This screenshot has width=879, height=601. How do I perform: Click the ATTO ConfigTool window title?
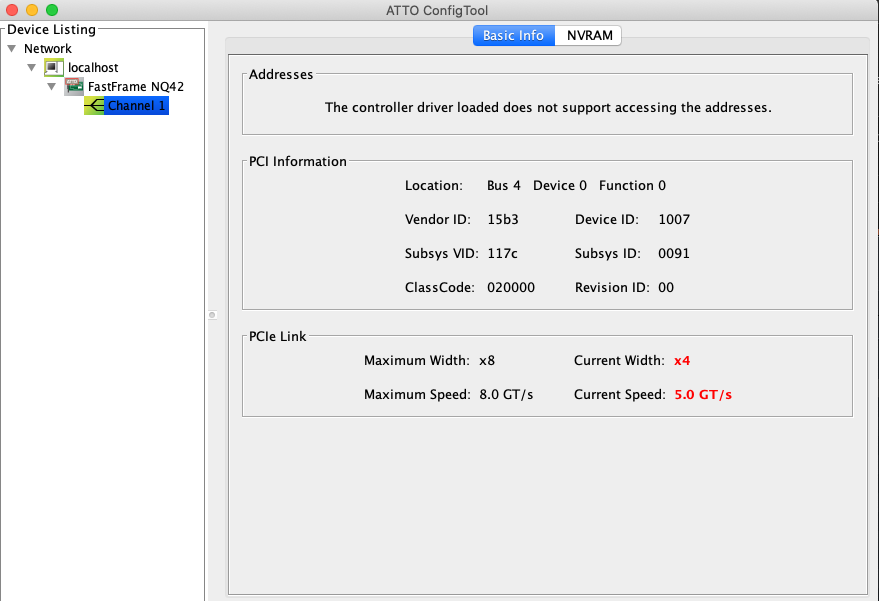point(437,10)
